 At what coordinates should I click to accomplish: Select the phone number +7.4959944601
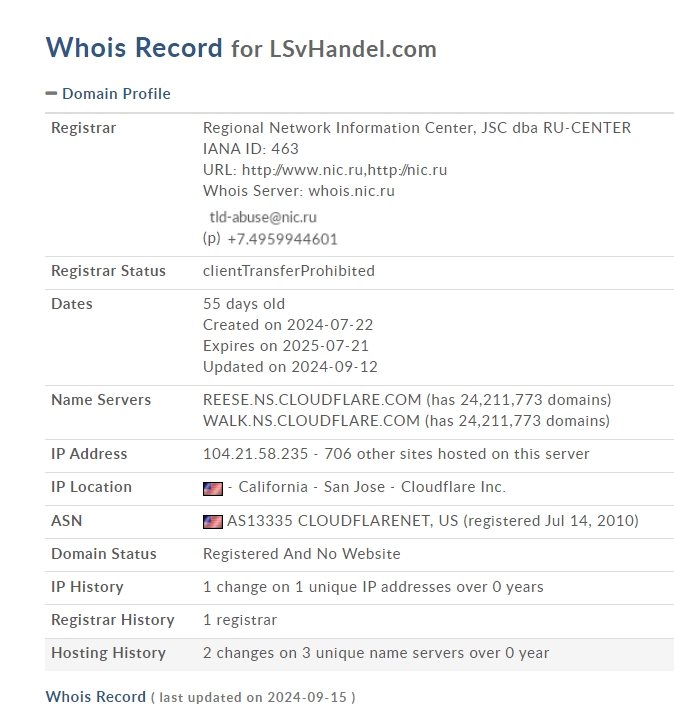coord(282,239)
